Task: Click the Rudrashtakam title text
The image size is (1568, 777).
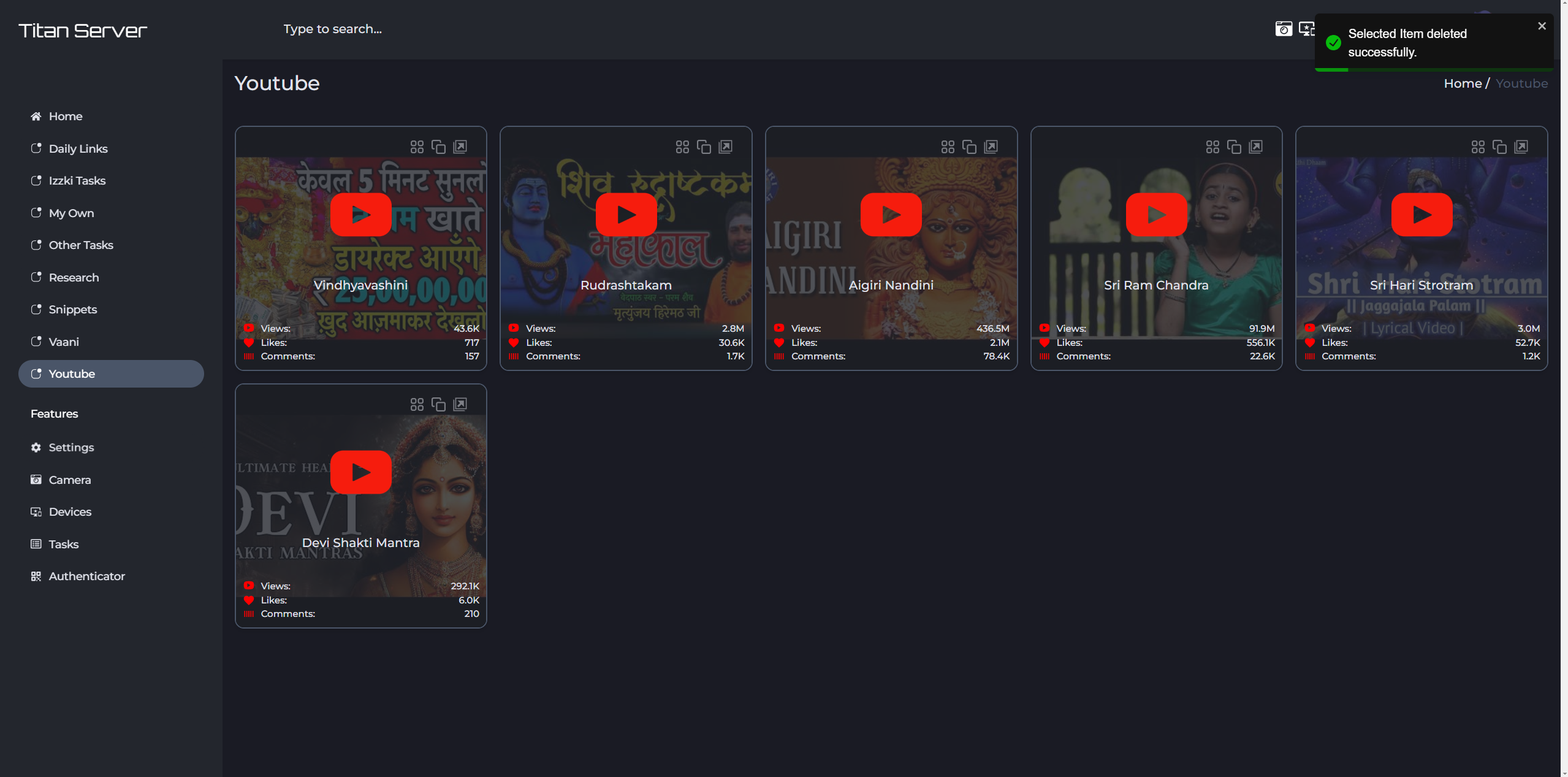Action: pos(626,285)
